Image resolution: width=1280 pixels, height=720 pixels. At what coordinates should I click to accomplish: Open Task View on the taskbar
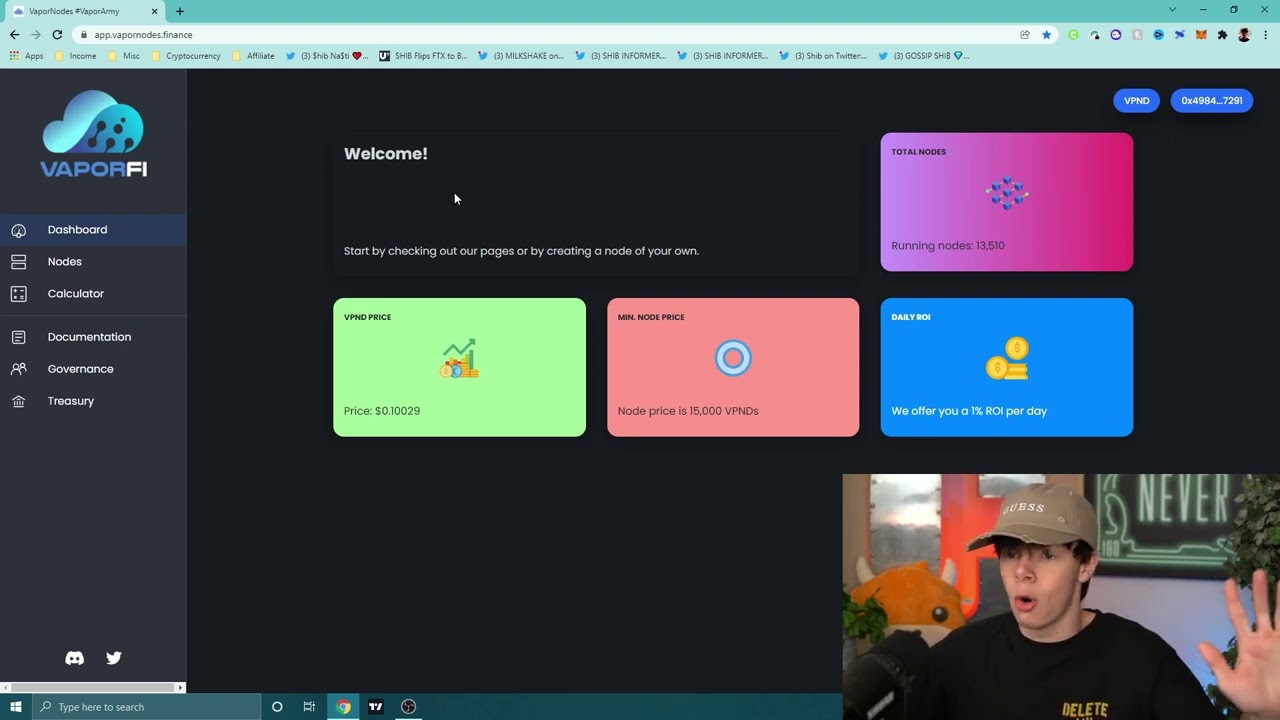[309, 707]
